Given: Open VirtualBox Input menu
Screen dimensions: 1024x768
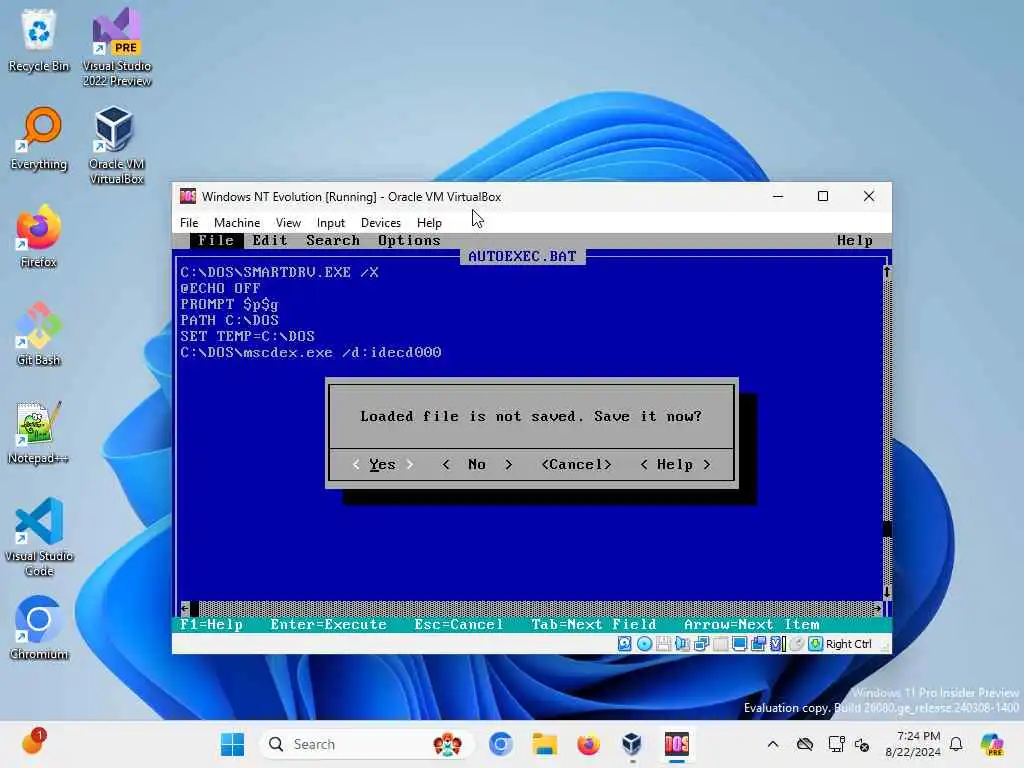Looking at the screenshot, I should (x=330, y=223).
